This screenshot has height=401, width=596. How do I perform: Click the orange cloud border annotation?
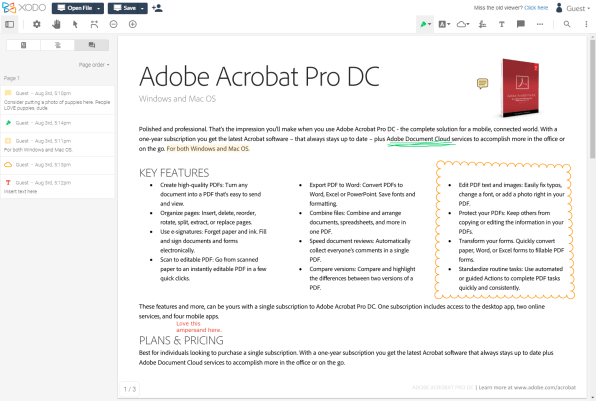click(504, 230)
